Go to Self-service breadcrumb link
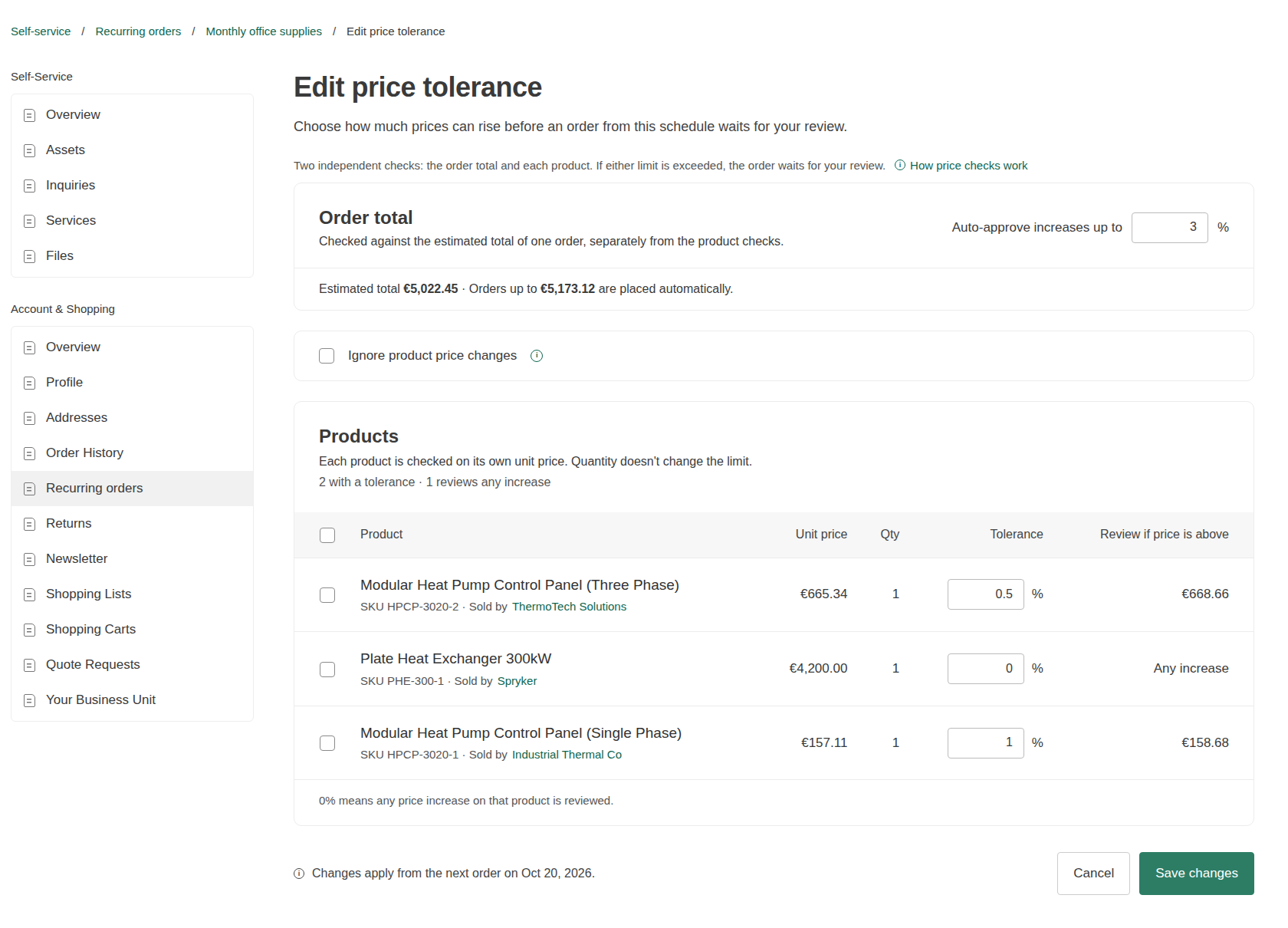The height and width of the screenshot is (928, 1288). click(41, 31)
